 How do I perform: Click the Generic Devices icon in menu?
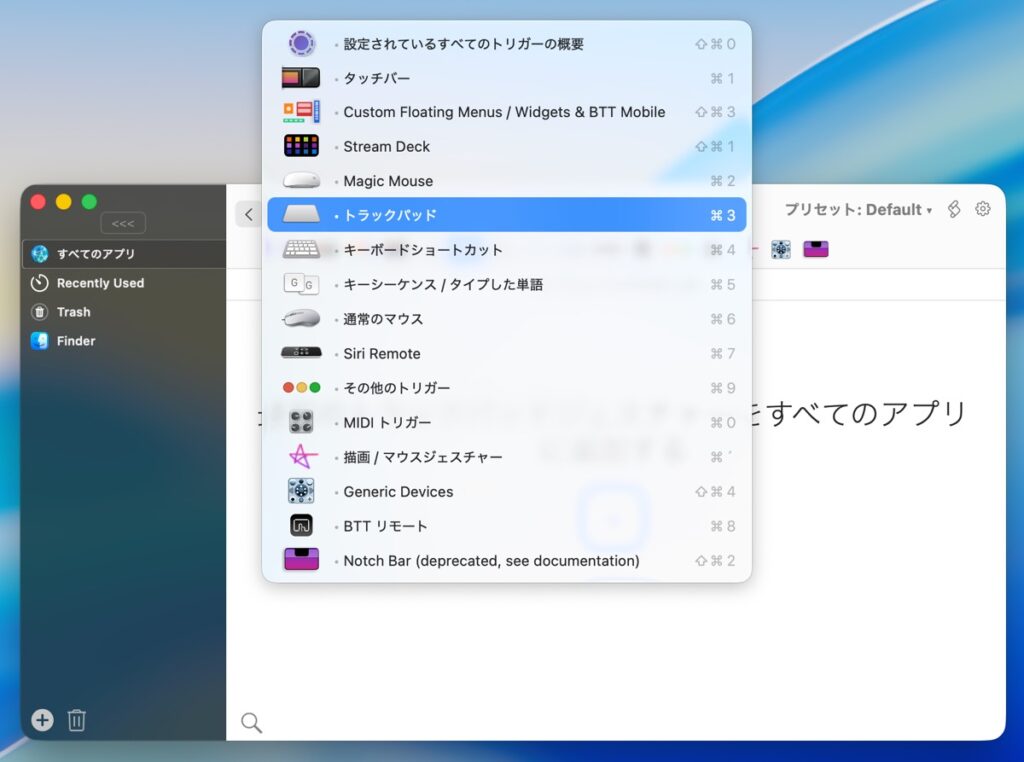301,491
